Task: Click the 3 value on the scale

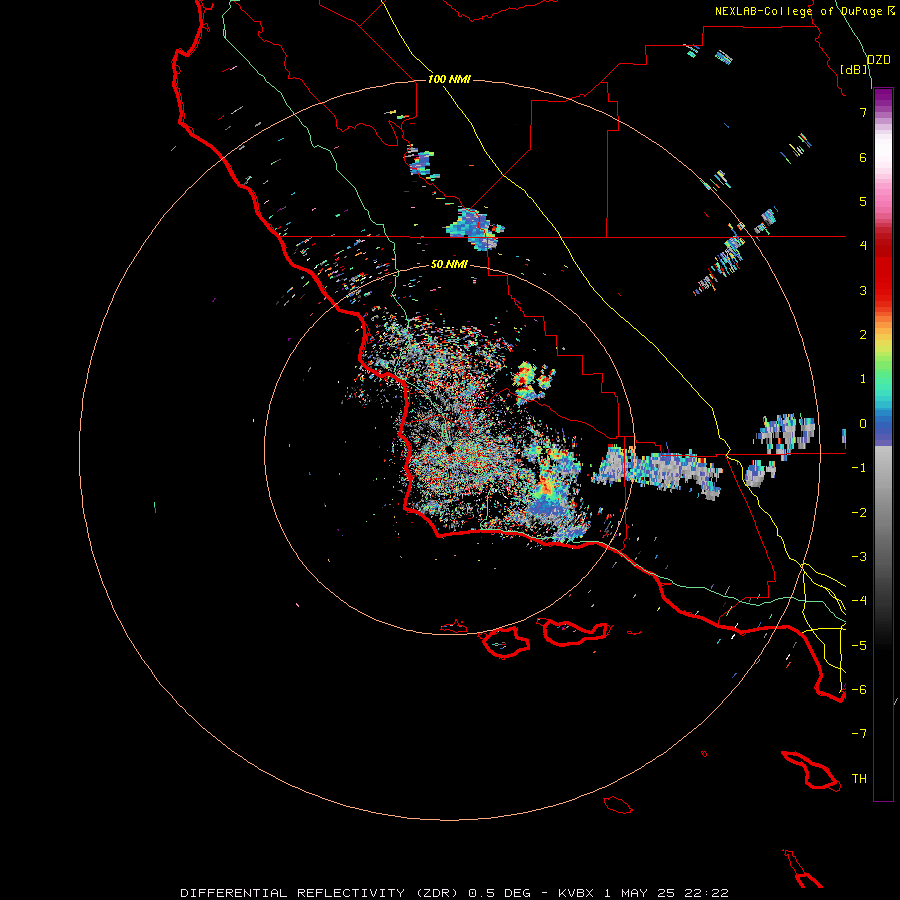Action: (x=863, y=290)
